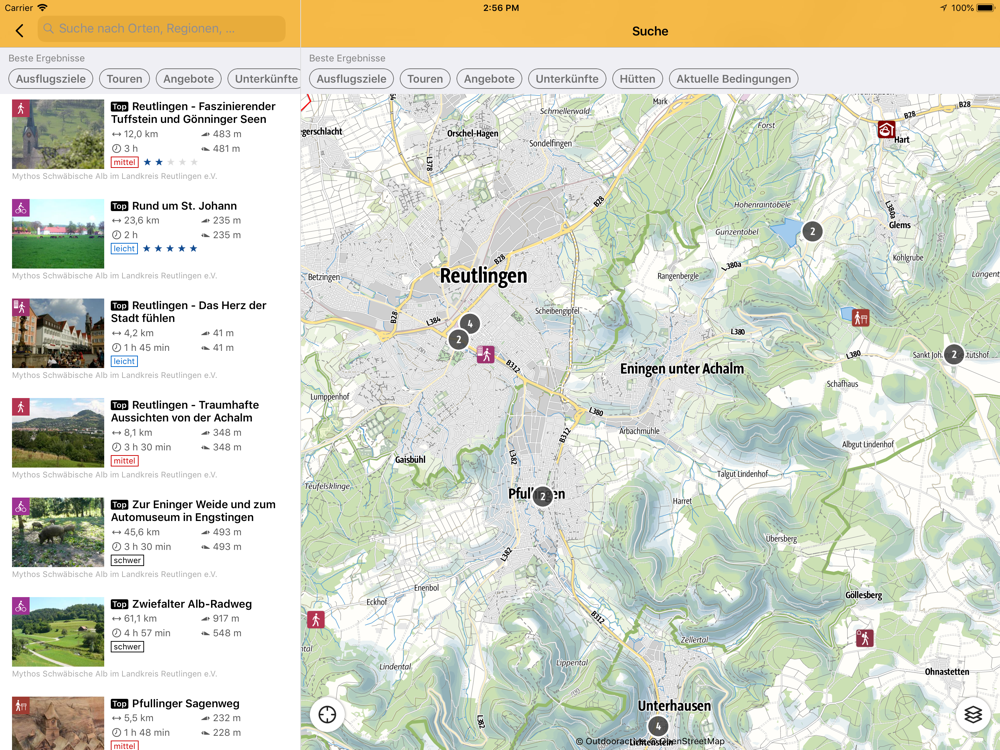Select the Angebote filter in the left panel
Image resolution: width=1000 pixels, height=750 pixels.
189,79
